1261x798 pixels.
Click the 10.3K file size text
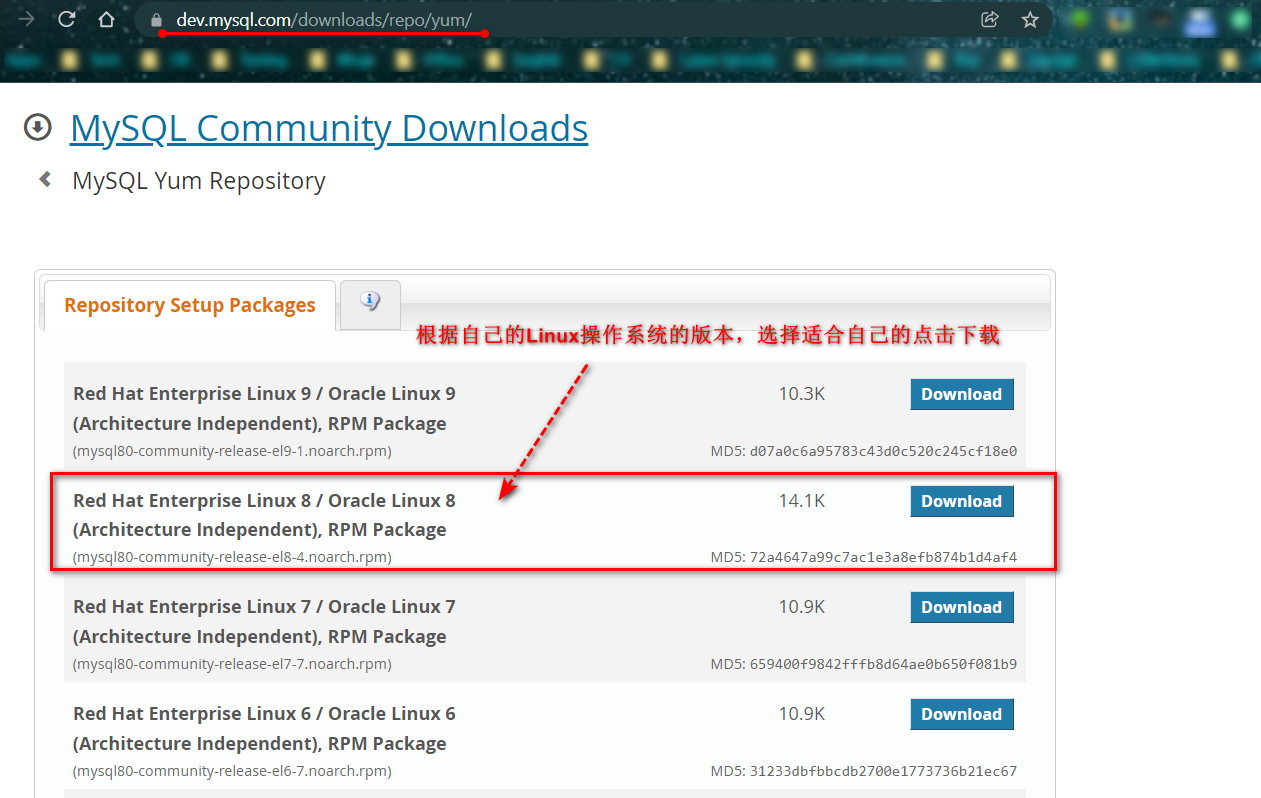[x=802, y=394]
